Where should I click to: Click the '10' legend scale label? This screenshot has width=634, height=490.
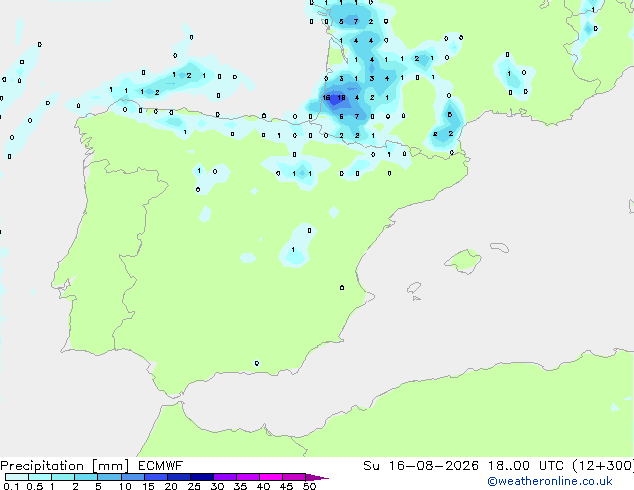click(125, 486)
